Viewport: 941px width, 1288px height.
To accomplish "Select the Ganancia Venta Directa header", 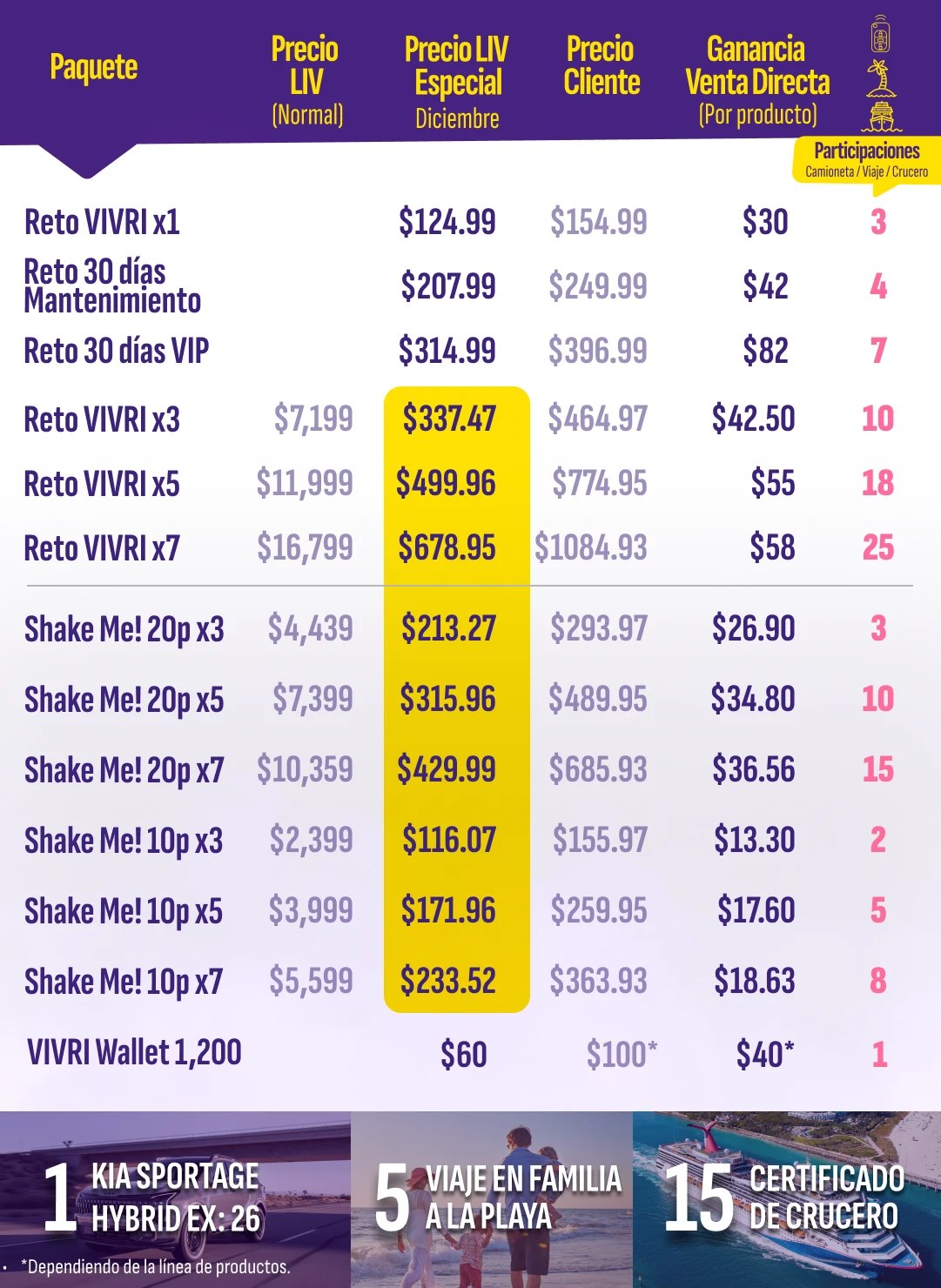I will [x=757, y=81].
